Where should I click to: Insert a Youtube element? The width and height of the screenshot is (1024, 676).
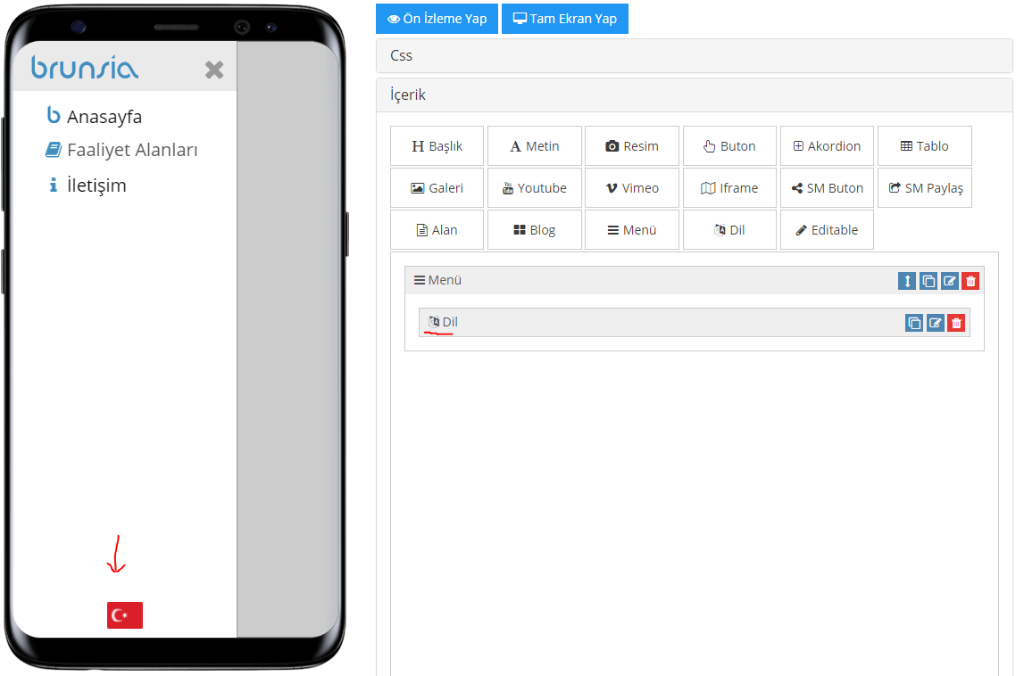534,188
